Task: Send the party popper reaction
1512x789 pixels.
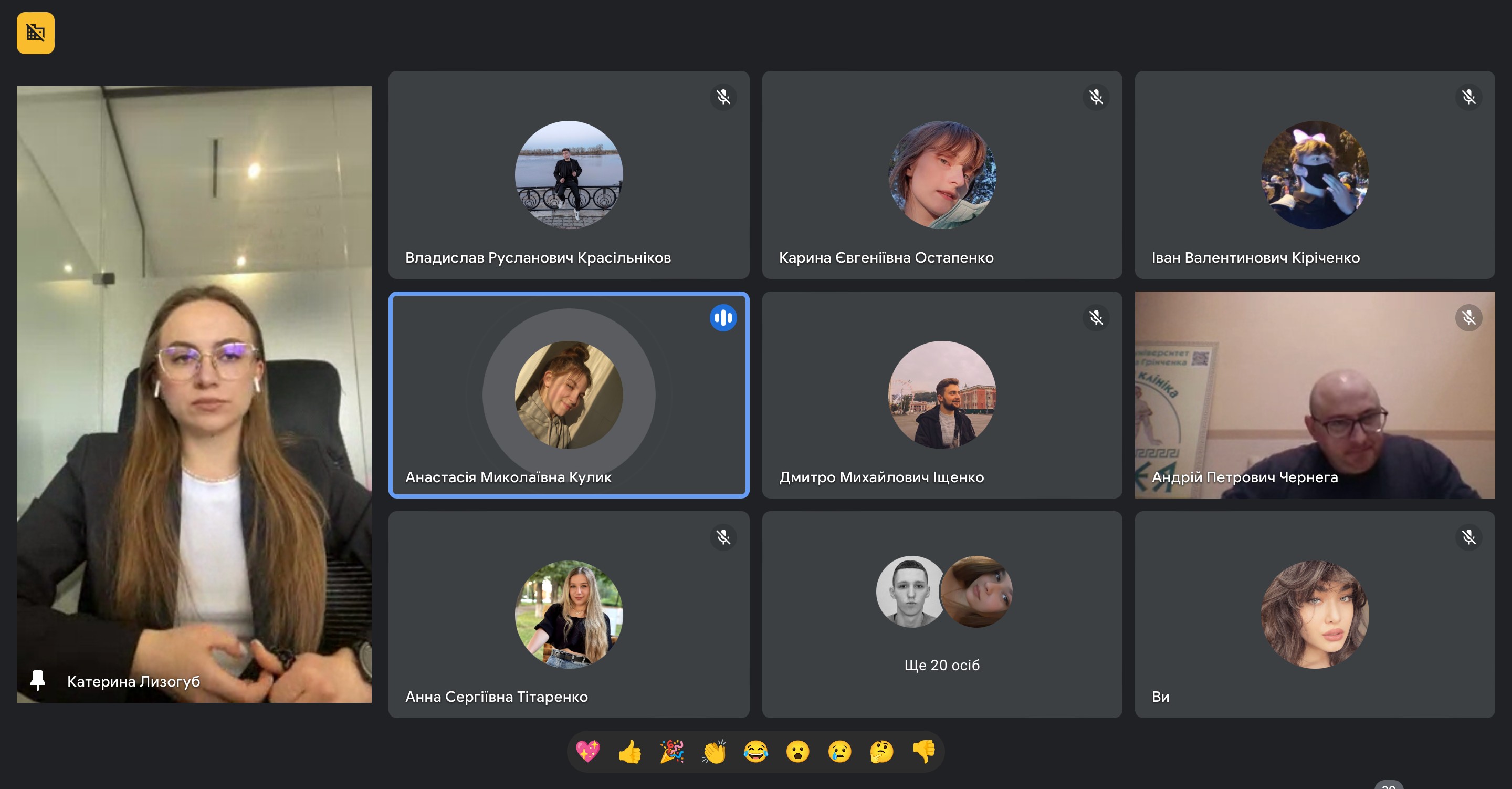Action: pyautogui.click(x=671, y=751)
